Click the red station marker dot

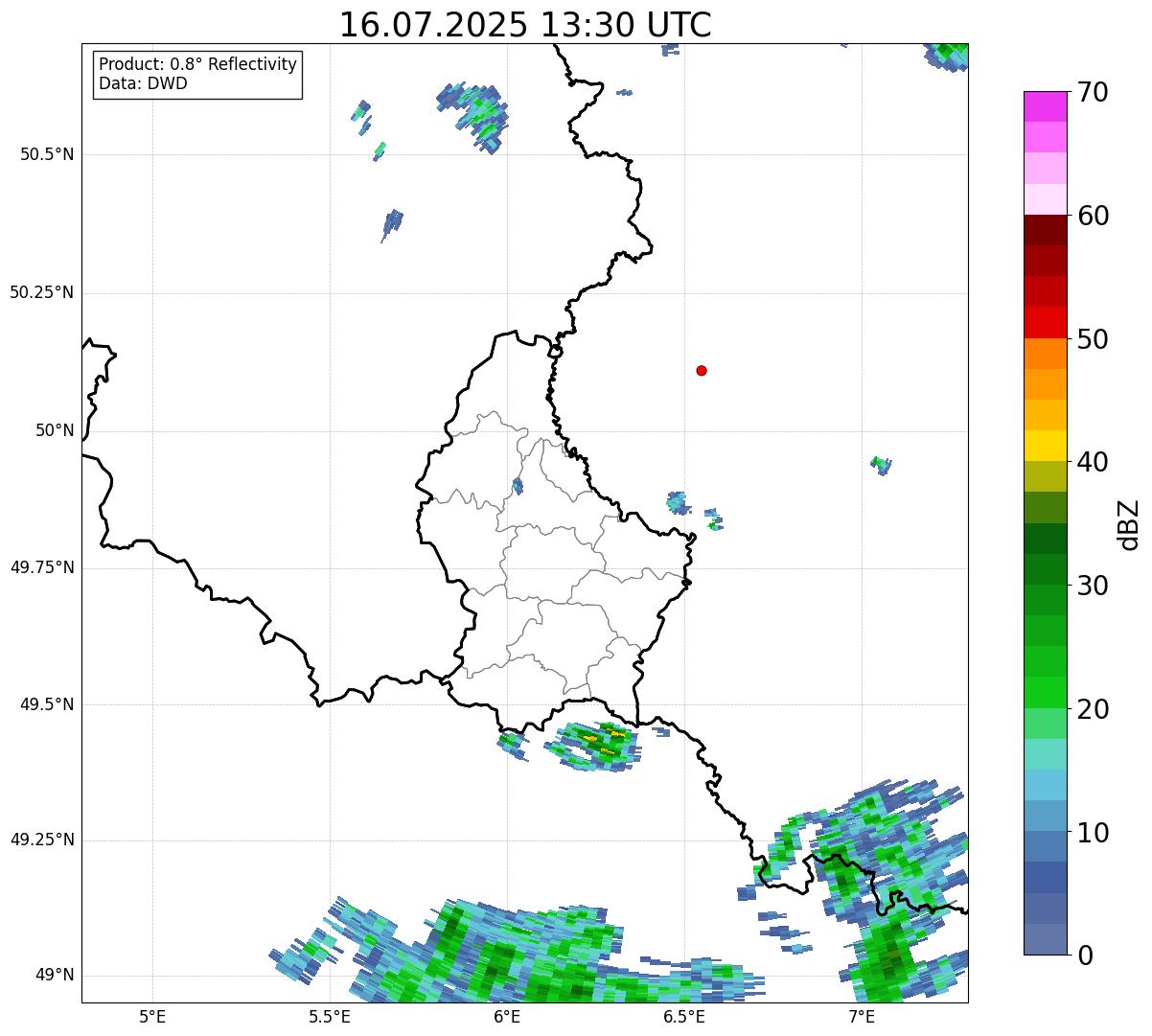click(702, 370)
